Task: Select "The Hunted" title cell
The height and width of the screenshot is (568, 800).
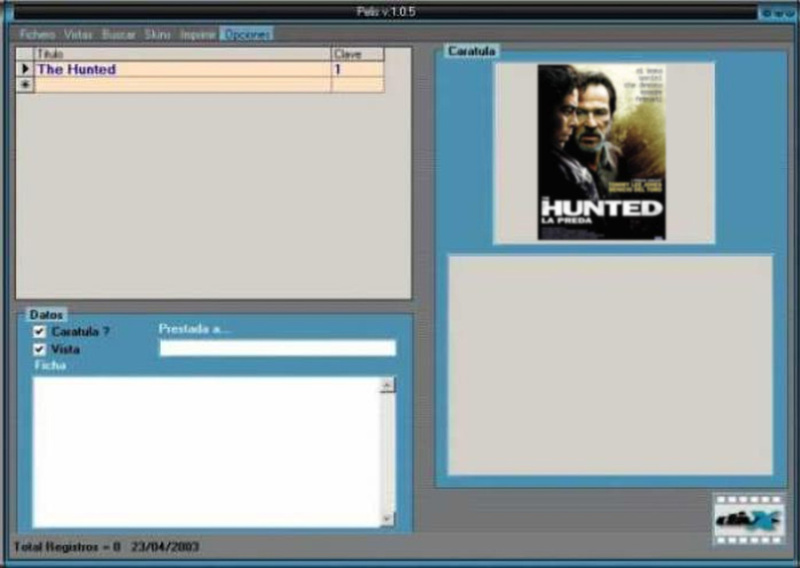Action: pyautogui.click(x=183, y=69)
